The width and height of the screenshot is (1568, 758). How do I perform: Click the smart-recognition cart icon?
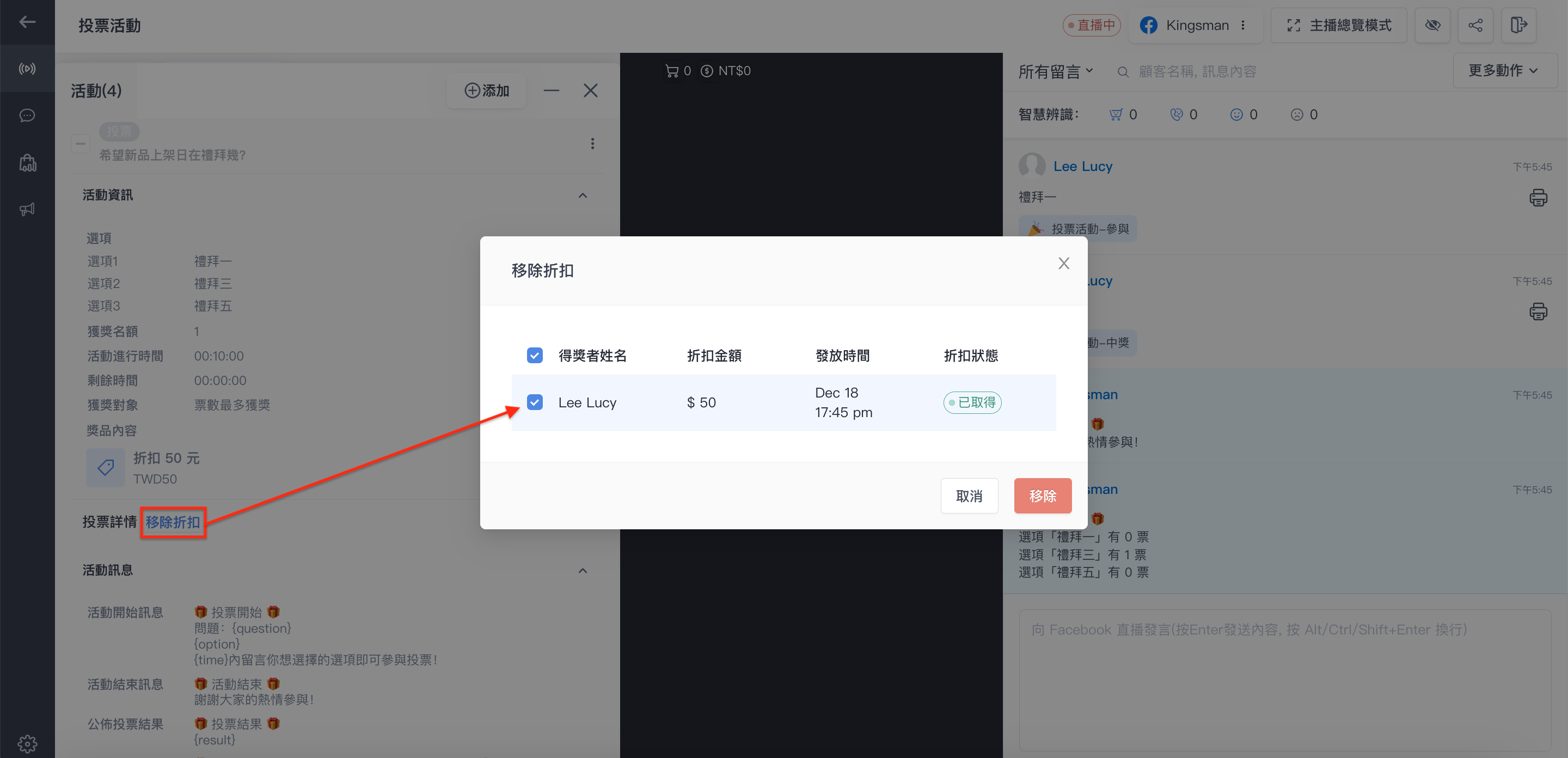pos(1115,114)
